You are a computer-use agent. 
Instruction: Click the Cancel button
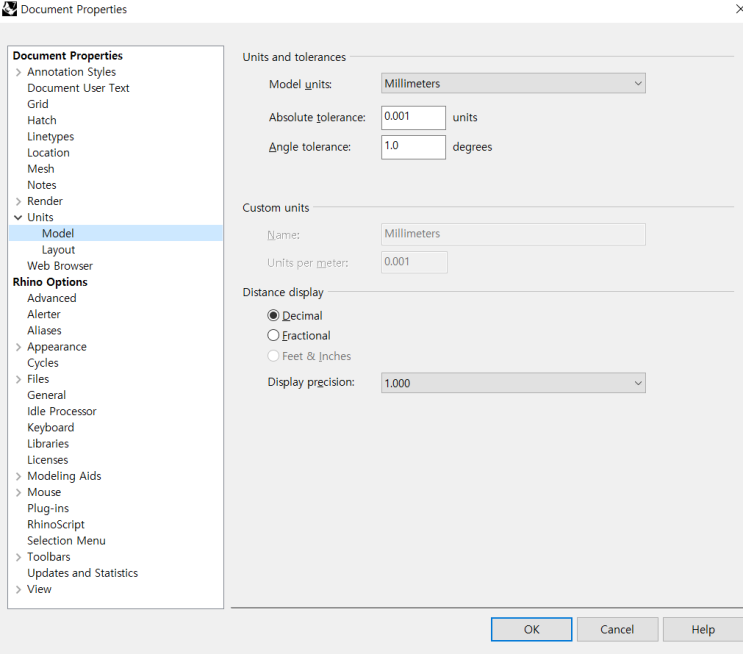tap(617, 629)
